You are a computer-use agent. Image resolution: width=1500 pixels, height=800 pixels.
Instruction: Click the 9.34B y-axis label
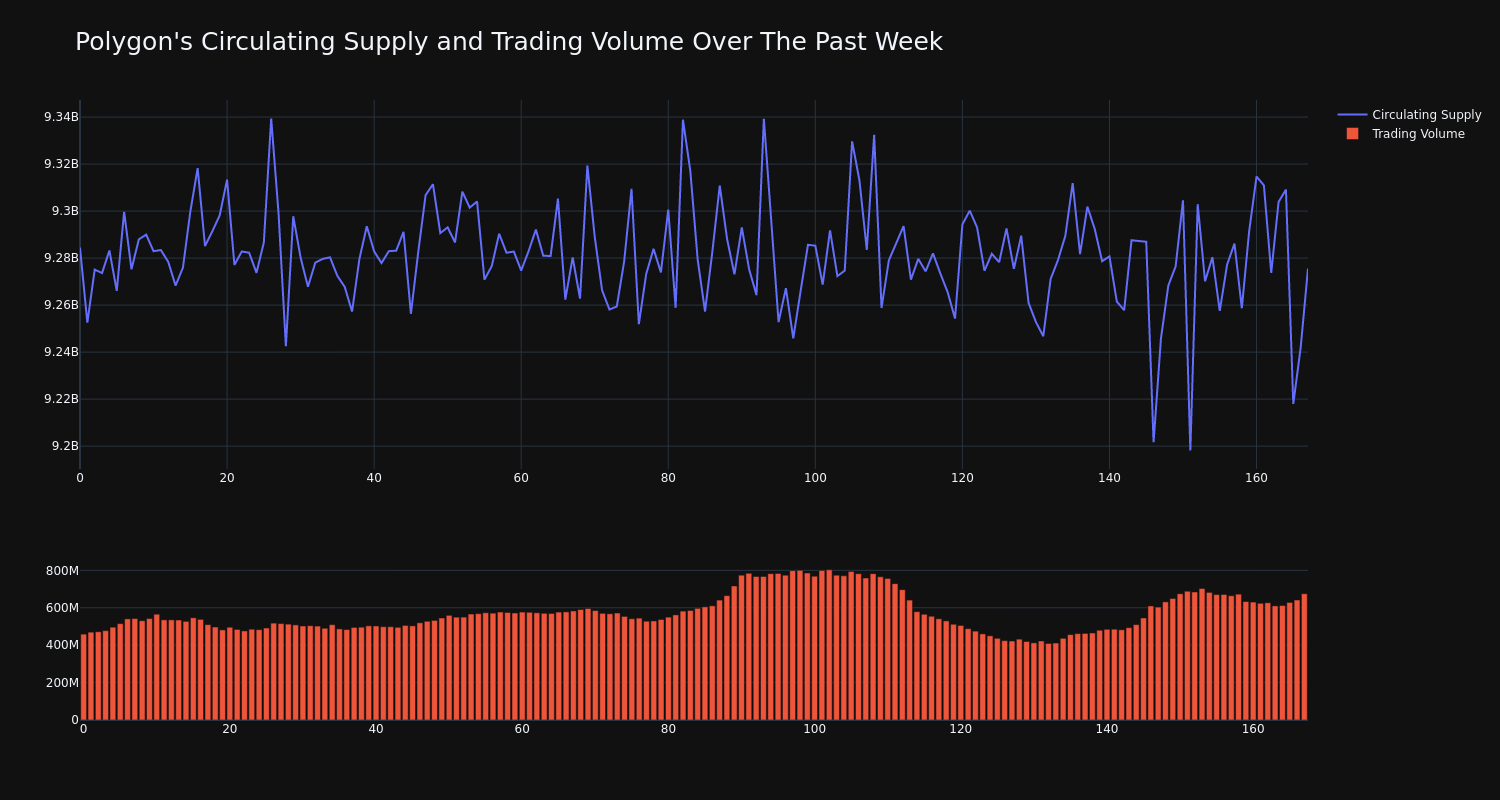61,117
